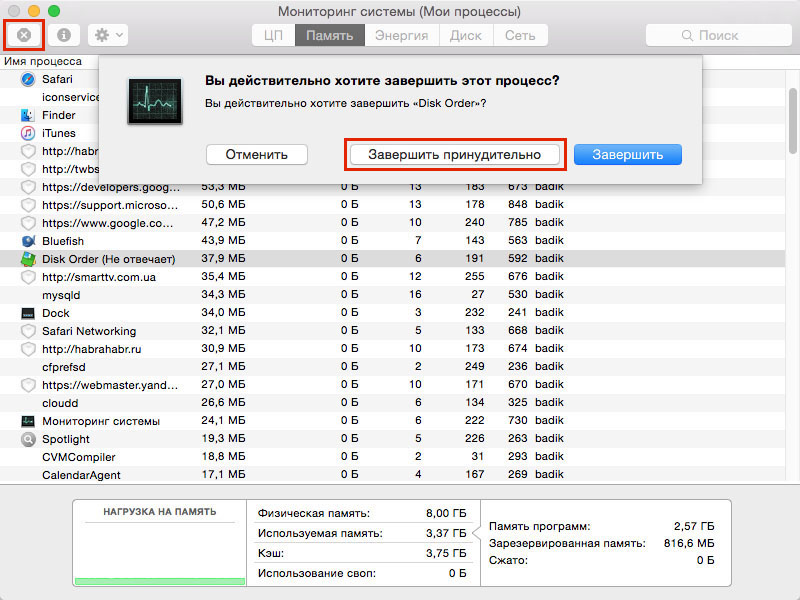
Task: Select the iconservice process row
Action: pos(49,97)
